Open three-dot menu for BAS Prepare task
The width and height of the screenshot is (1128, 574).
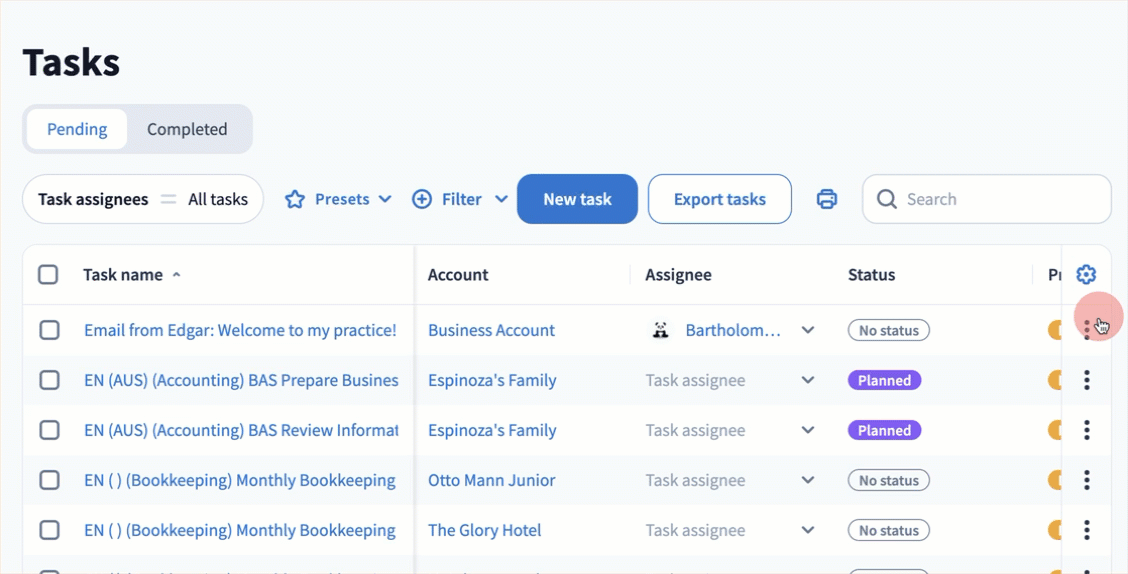click(x=1087, y=380)
